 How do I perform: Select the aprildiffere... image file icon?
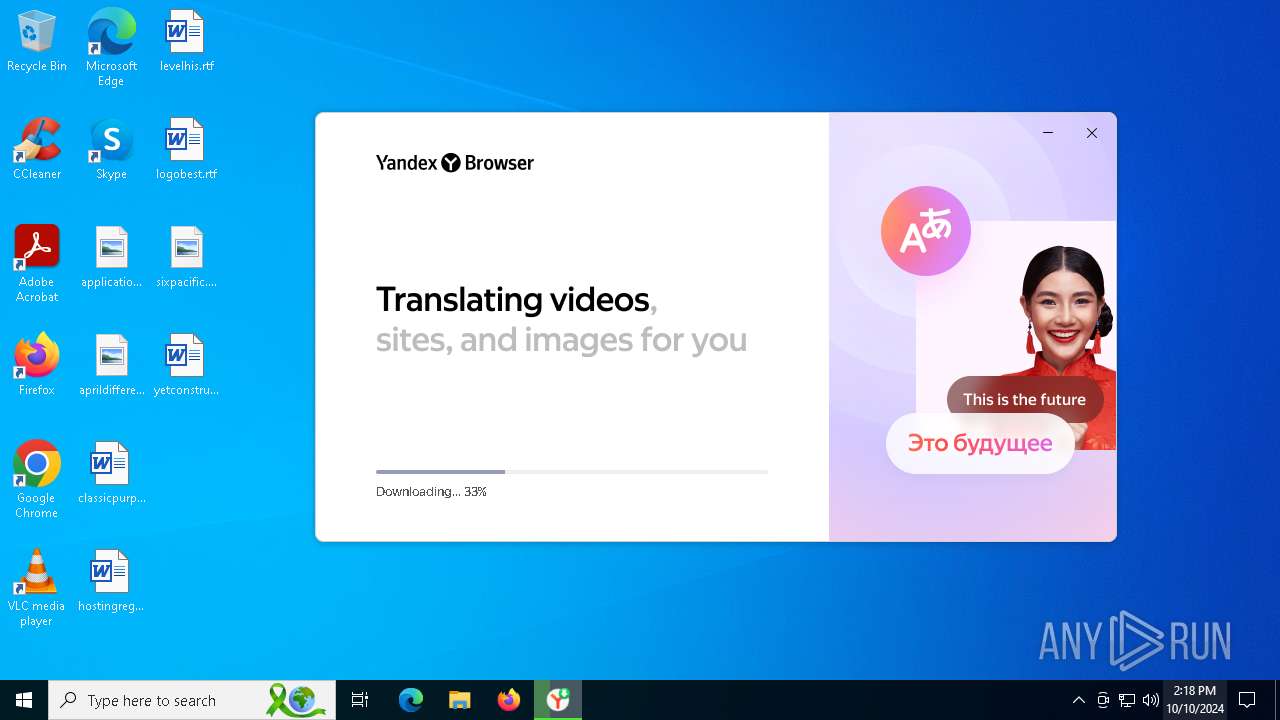coord(111,366)
